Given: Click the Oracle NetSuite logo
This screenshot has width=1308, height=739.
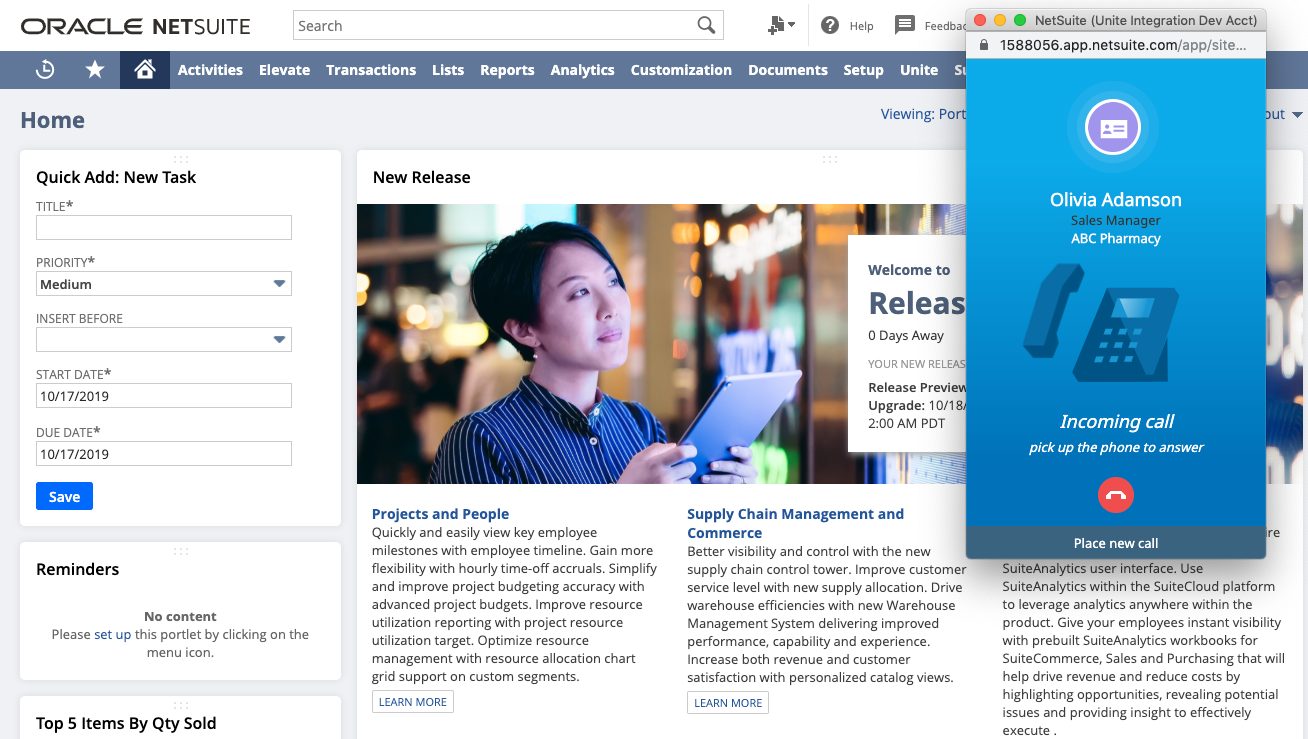Looking at the screenshot, I should pyautogui.click(x=135, y=26).
